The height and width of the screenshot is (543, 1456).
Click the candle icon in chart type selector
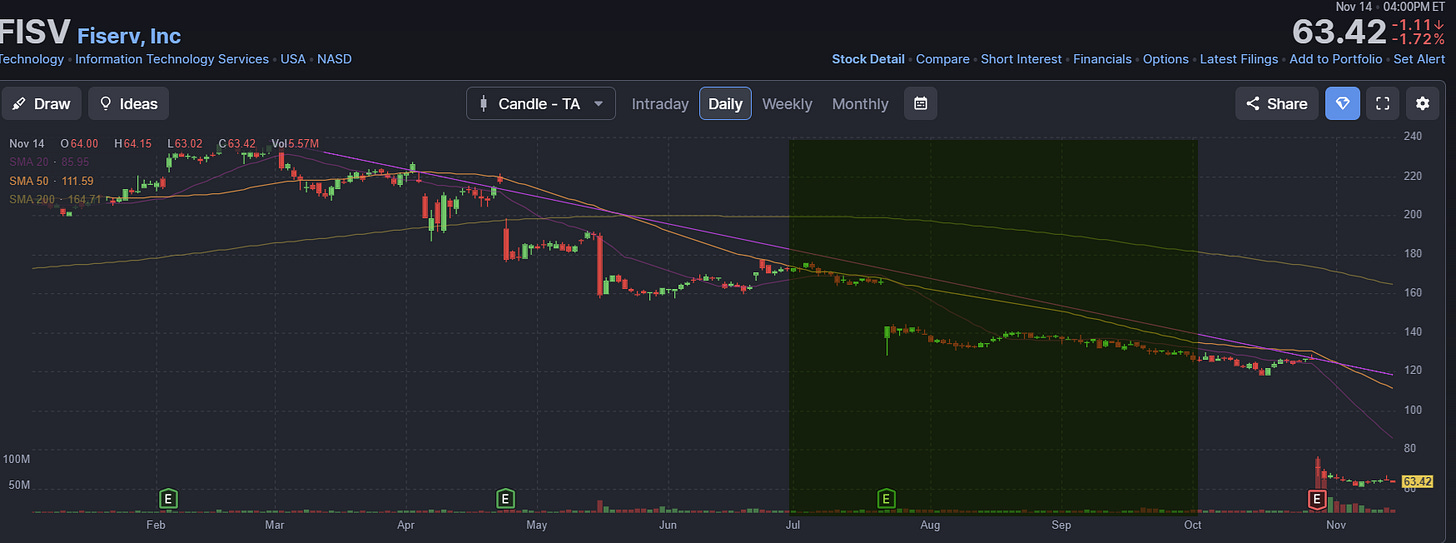pos(485,104)
